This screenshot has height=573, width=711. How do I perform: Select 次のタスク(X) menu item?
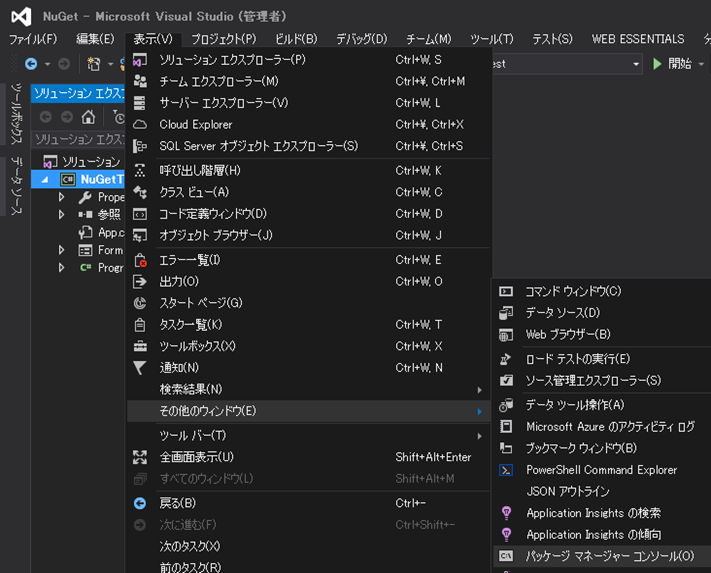[x=308, y=546]
